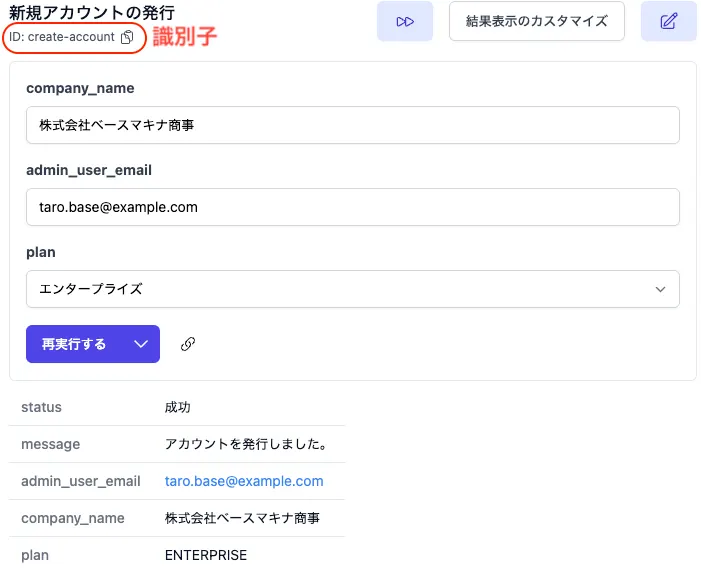Screen dimensions: 701x577
Task: Focus the admin_user_email input field
Action: pyautogui.click(x=353, y=207)
